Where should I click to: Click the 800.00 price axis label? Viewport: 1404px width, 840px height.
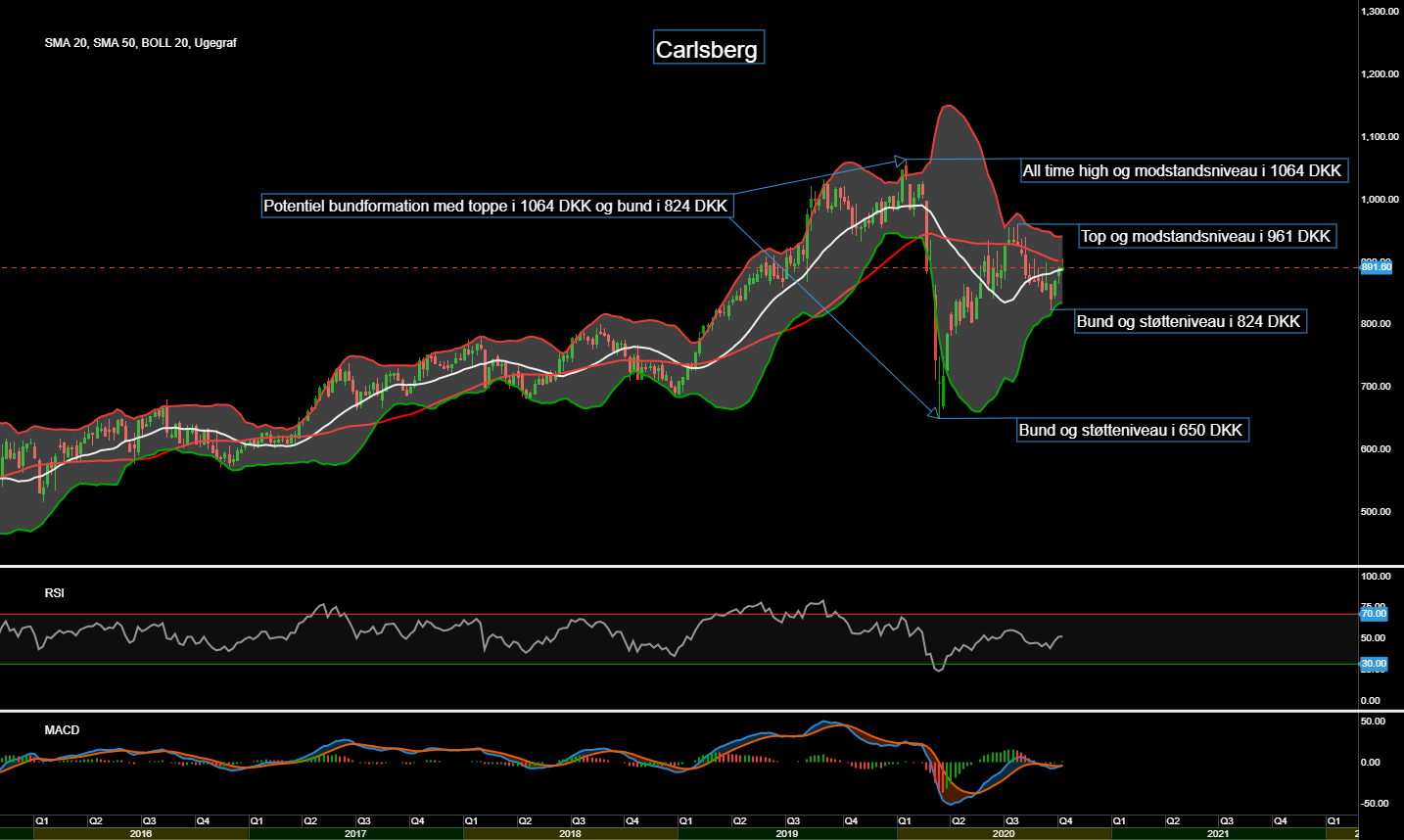(1376, 324)
